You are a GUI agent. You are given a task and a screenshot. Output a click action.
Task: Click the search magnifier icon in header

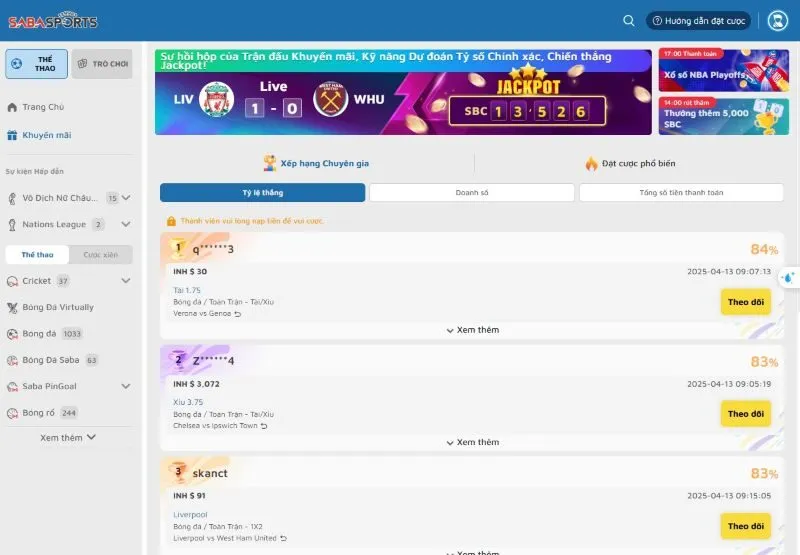628,20
